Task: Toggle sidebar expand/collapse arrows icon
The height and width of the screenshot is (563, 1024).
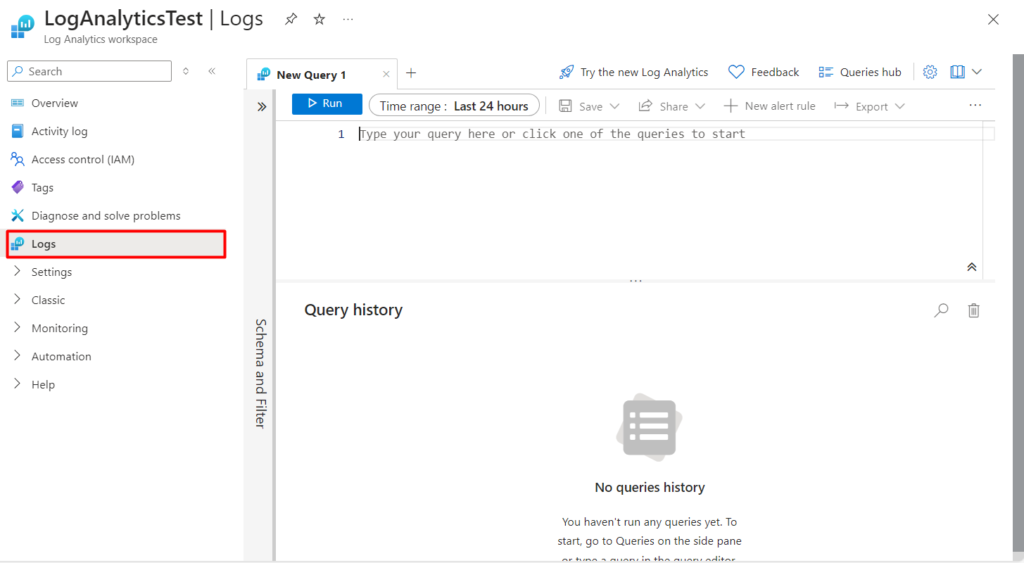Action: coord(185,71)
